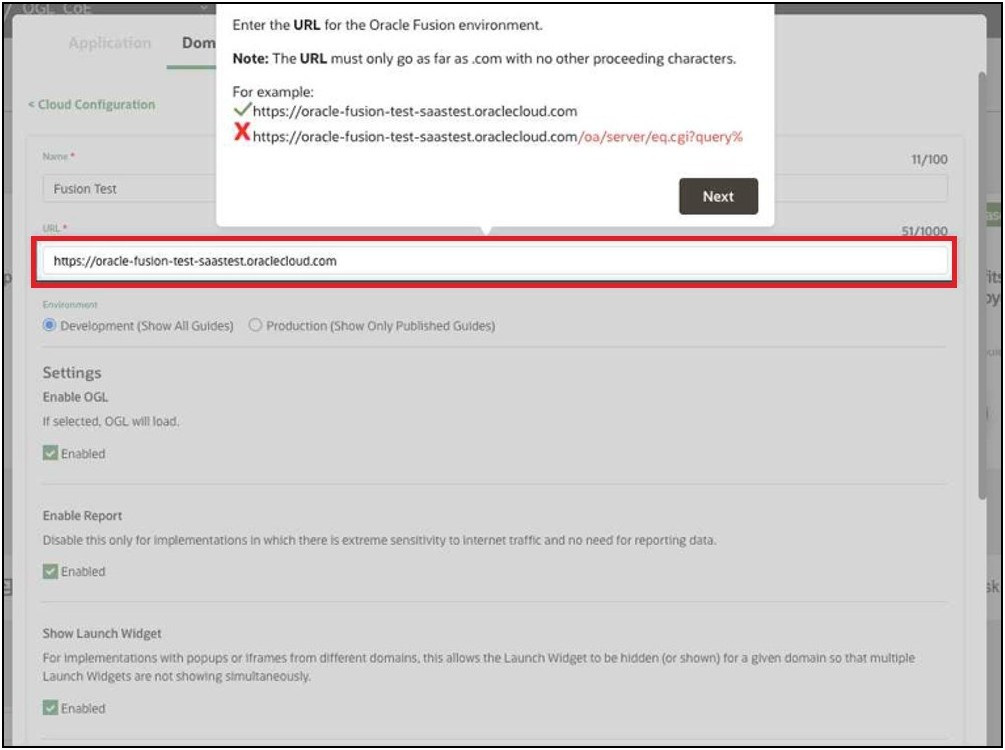Click the green checkmark example URL
This screenshot has height=750, width=1005.
point(415,112)
